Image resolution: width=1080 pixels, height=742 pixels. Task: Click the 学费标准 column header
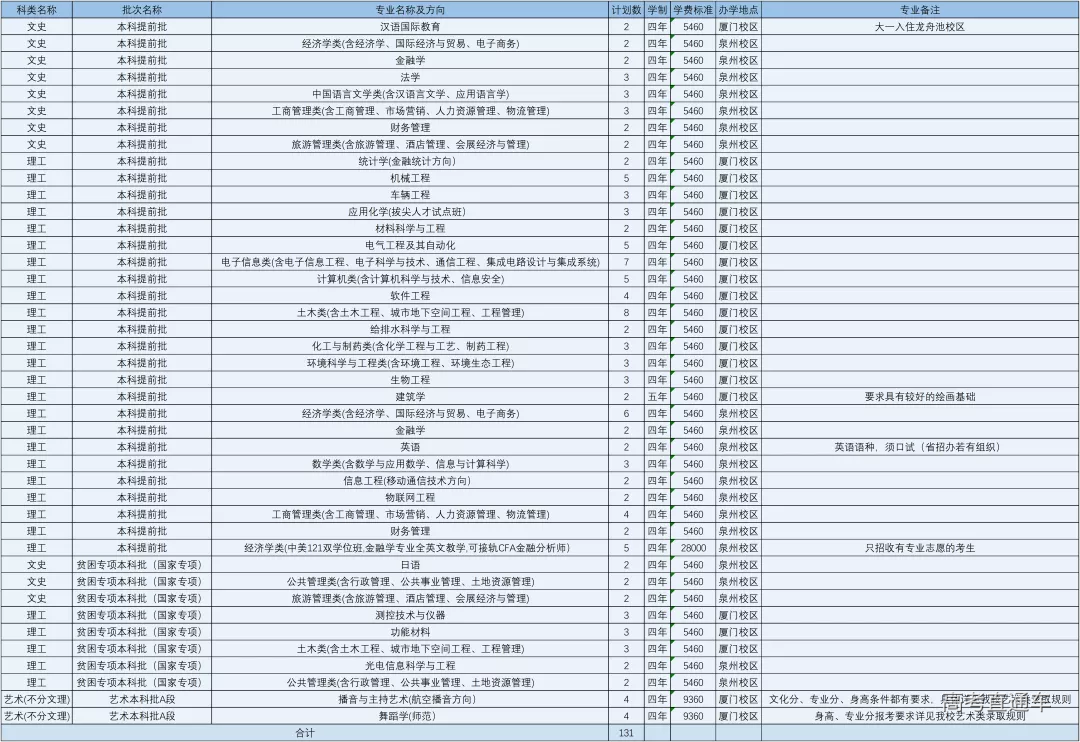point(692,9)
